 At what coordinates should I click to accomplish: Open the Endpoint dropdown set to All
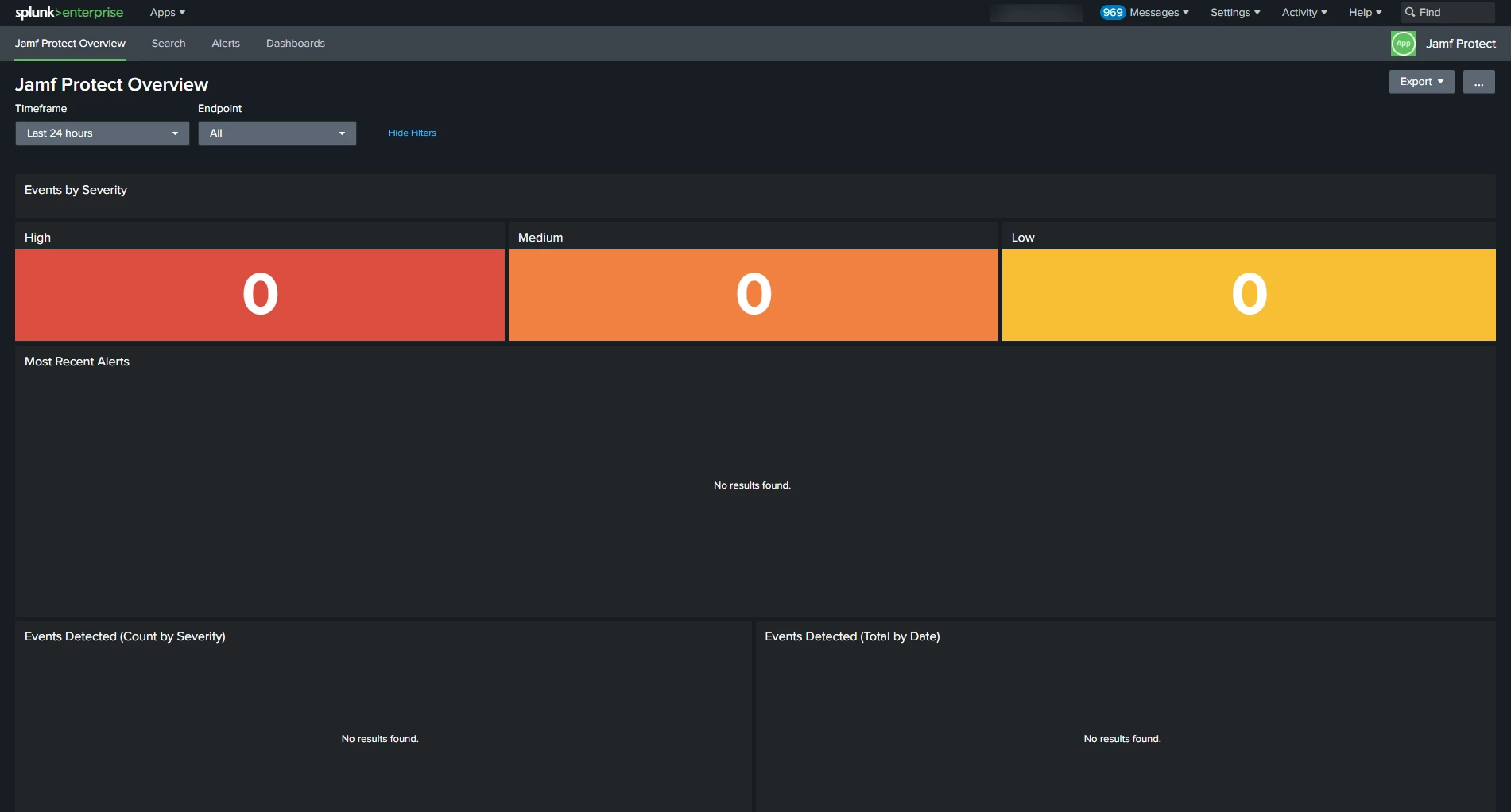pos(277,133)
